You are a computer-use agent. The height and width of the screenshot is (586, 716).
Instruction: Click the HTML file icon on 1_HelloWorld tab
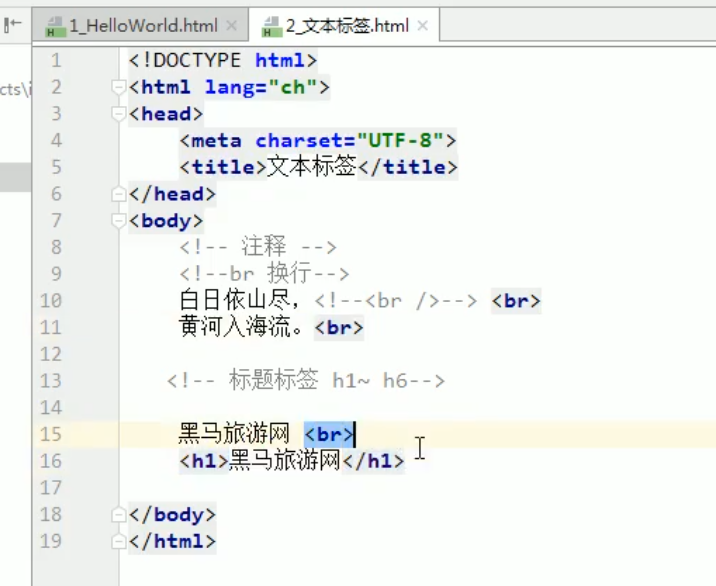(55, 26)
